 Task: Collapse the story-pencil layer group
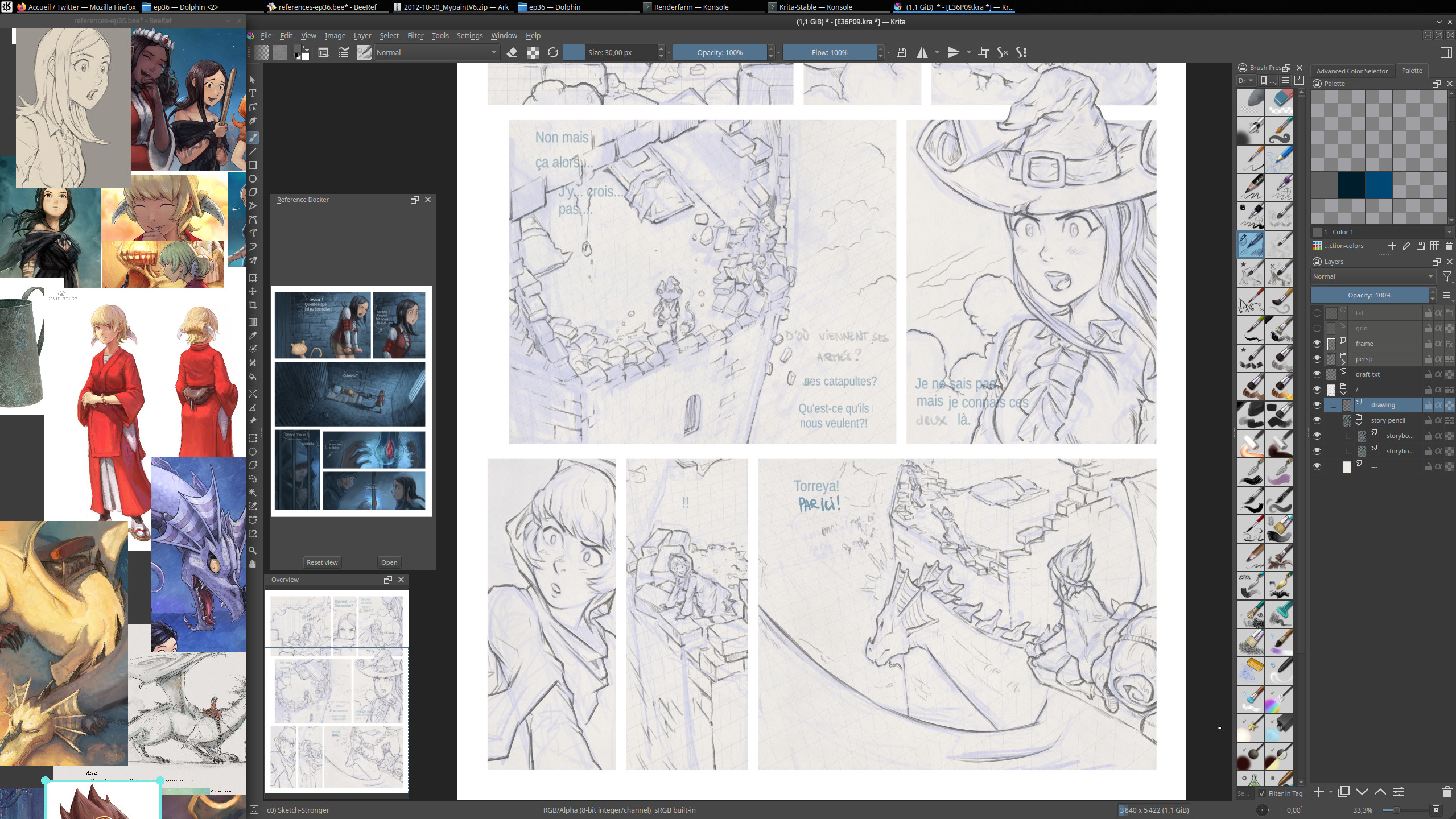tap(1359, 424)
